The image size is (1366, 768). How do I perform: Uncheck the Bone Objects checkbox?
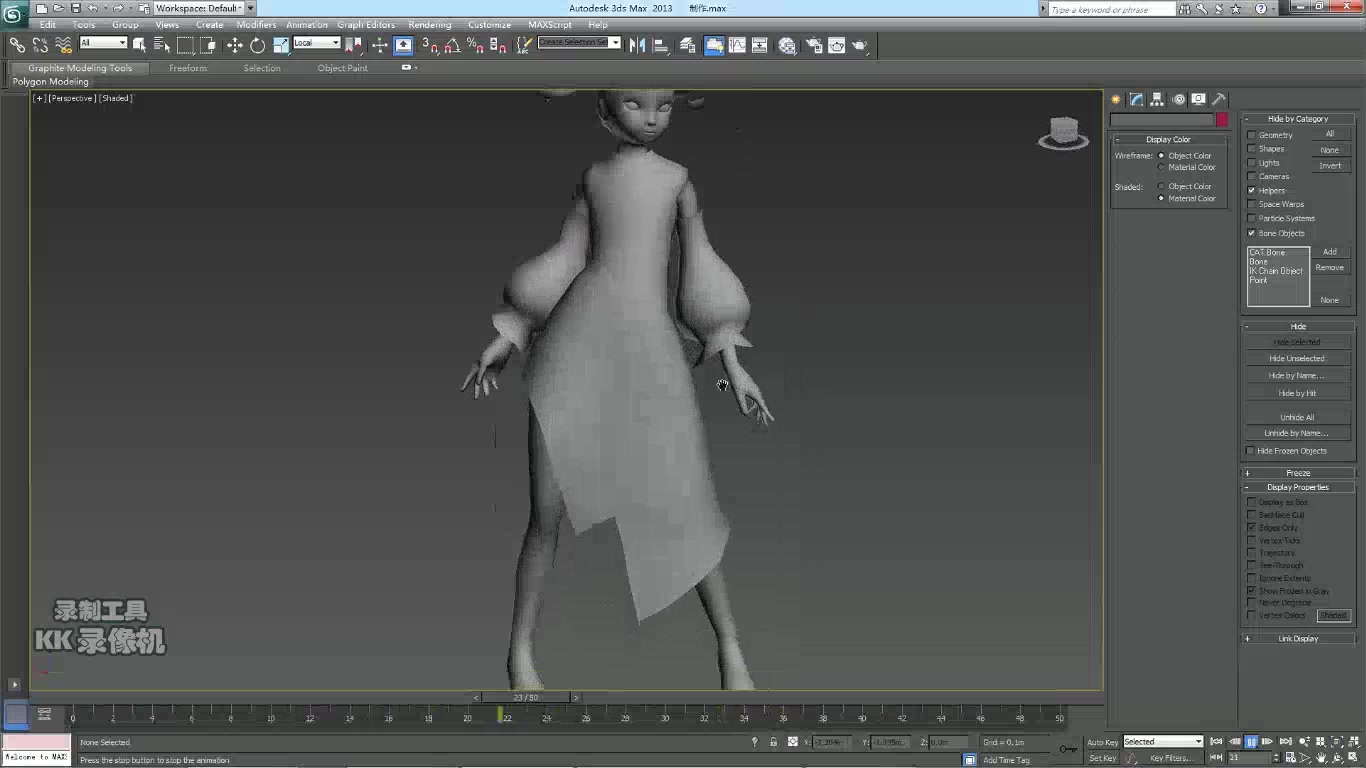click(1251, 233)
